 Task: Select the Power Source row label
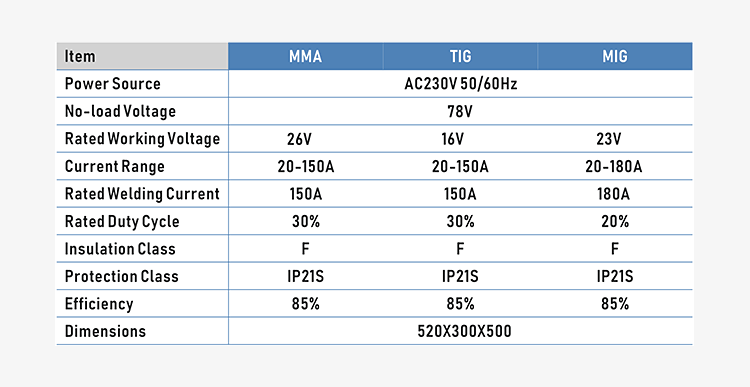[x=112, y=84]
